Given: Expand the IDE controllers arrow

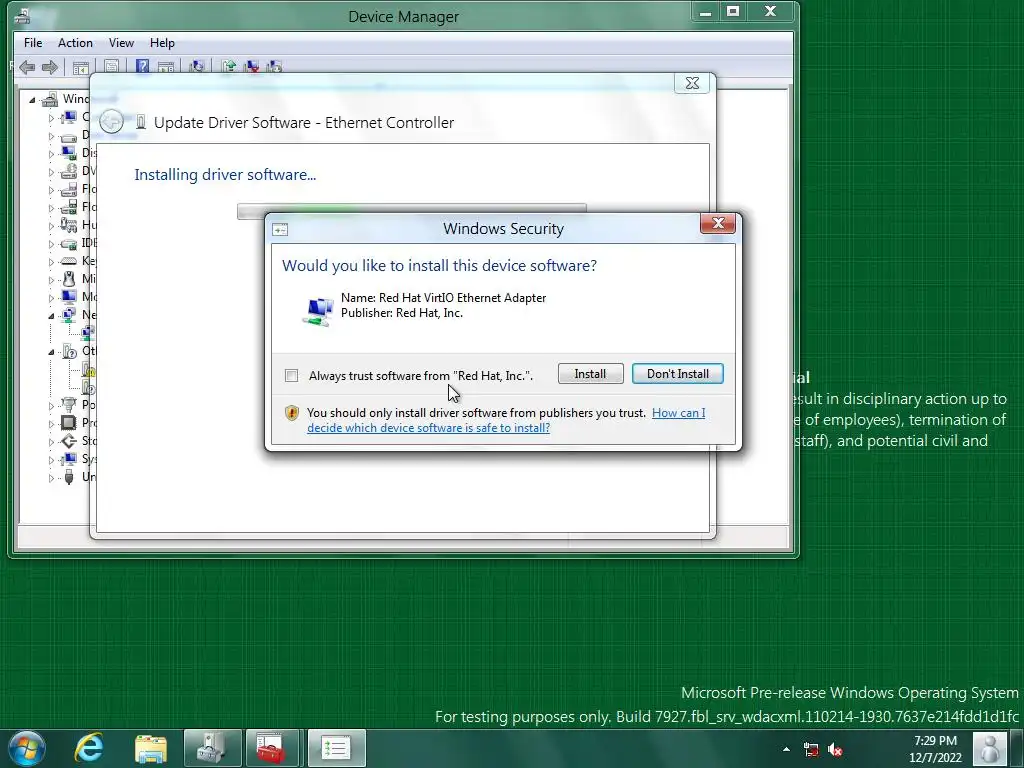Looking at the screenshot, I should point(51,244).
